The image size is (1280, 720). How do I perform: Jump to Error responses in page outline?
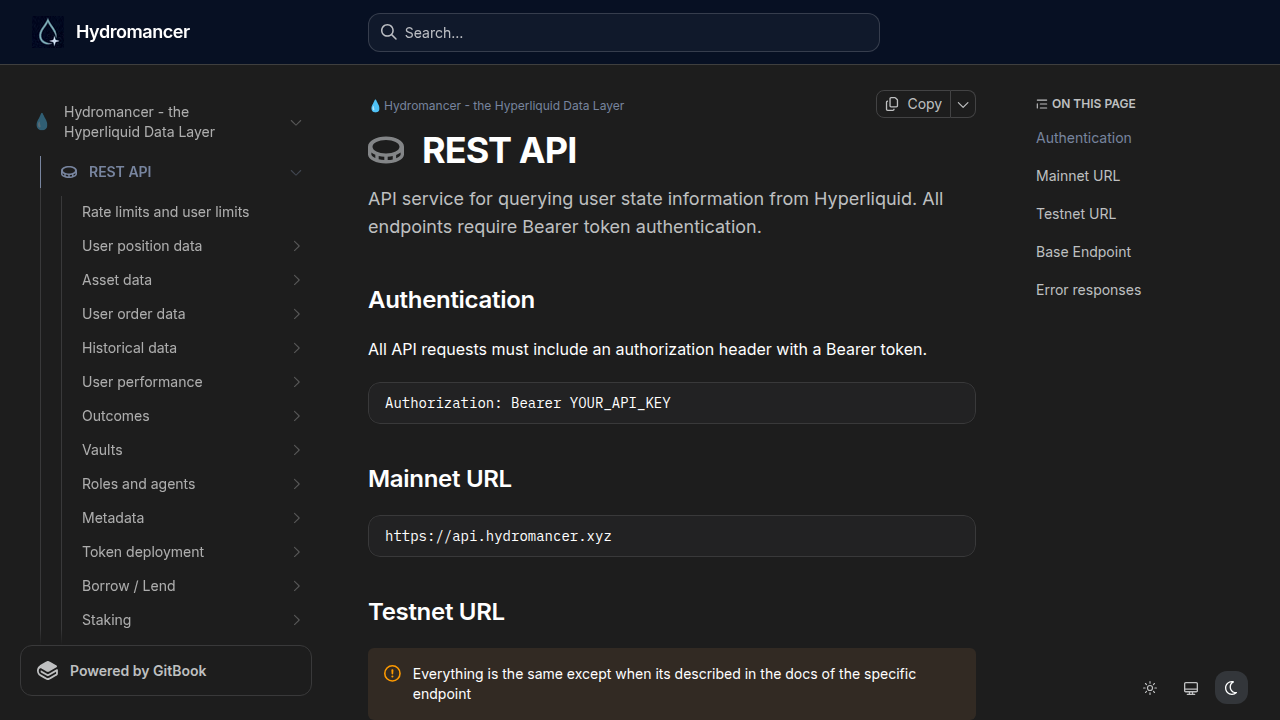coord(1088,290)
